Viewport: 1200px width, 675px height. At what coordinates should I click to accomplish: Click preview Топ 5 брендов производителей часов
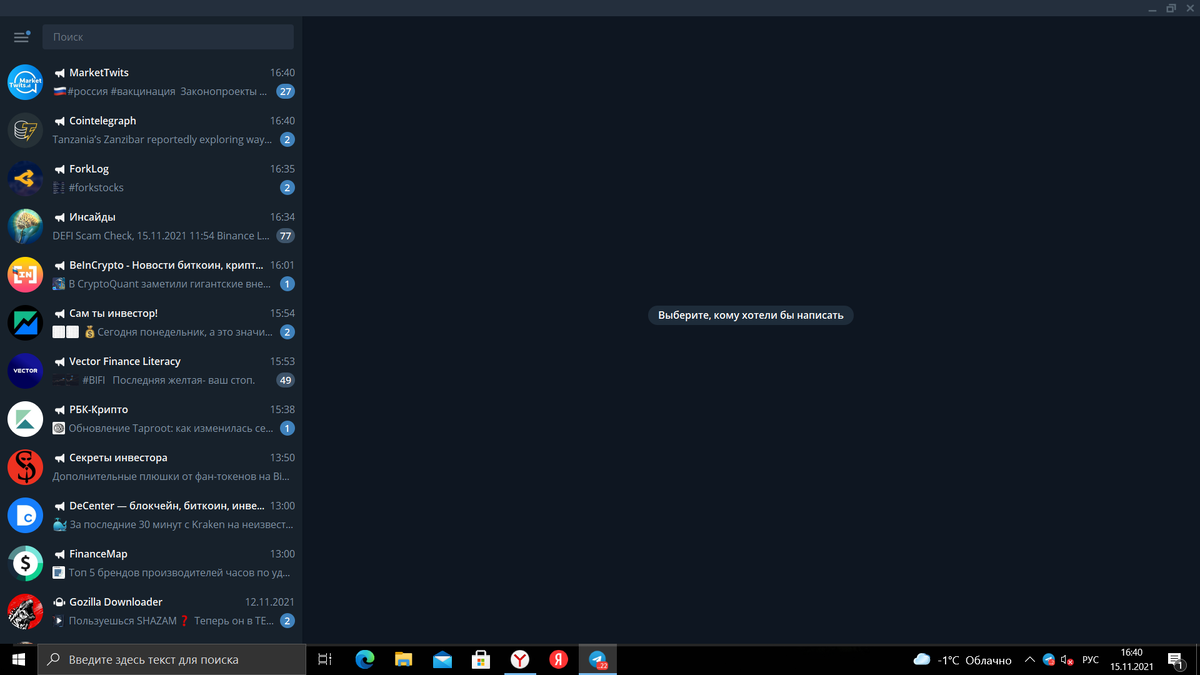(x=180, y=572)
